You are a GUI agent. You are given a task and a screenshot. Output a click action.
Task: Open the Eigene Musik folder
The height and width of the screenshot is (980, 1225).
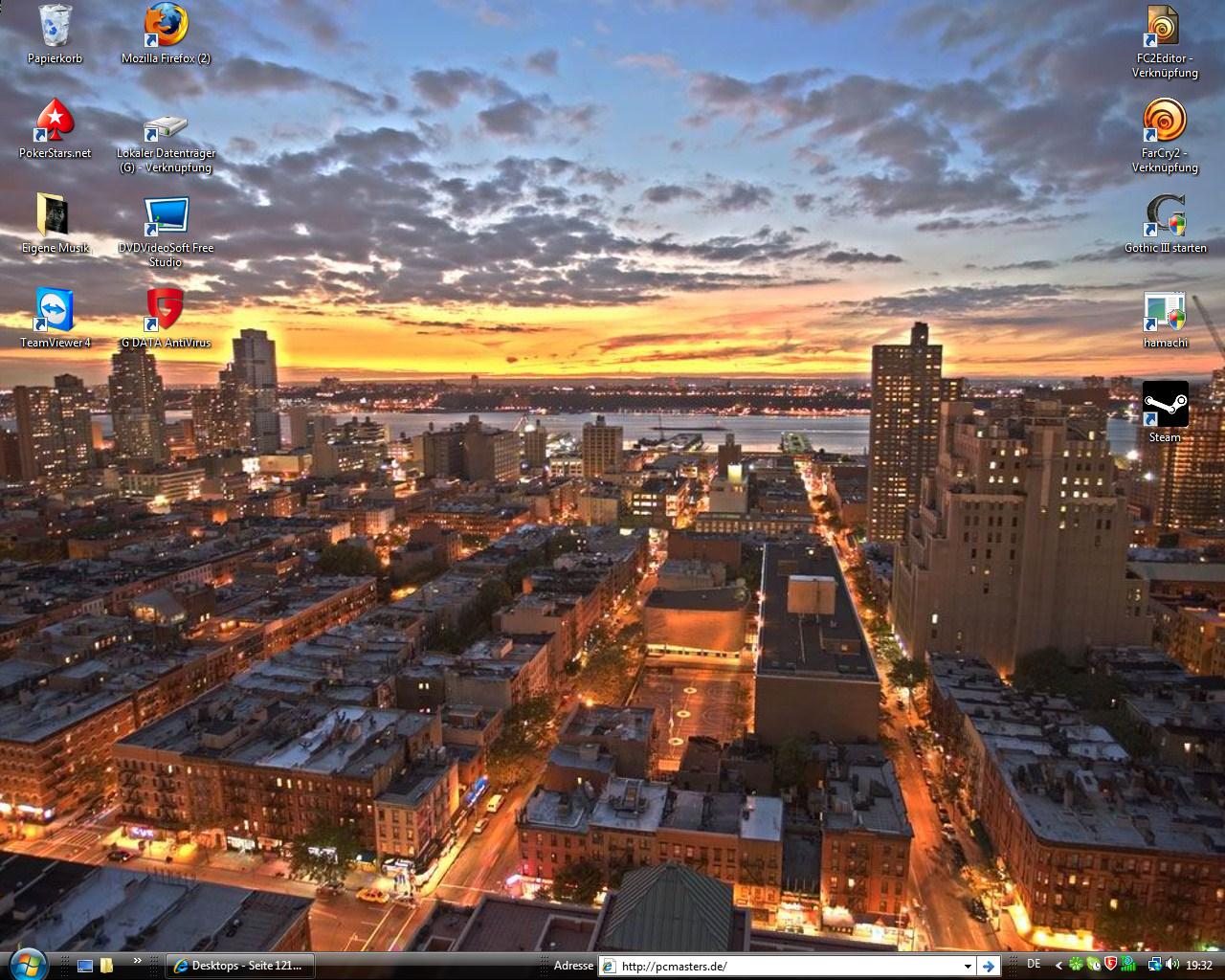[x=55, y=216]
